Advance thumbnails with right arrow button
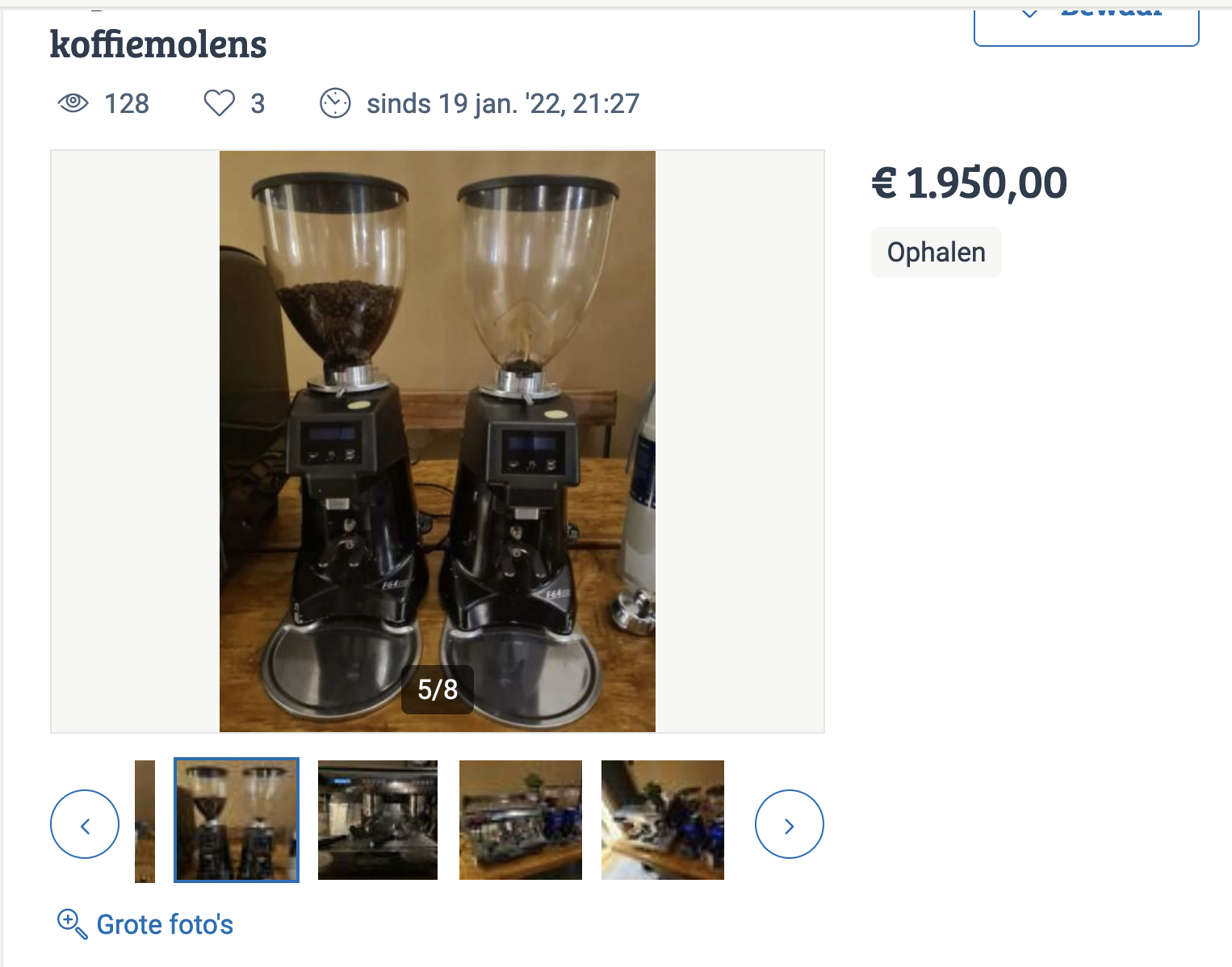The height and width of the screenshot is (967, 1232). coord(790,824)
